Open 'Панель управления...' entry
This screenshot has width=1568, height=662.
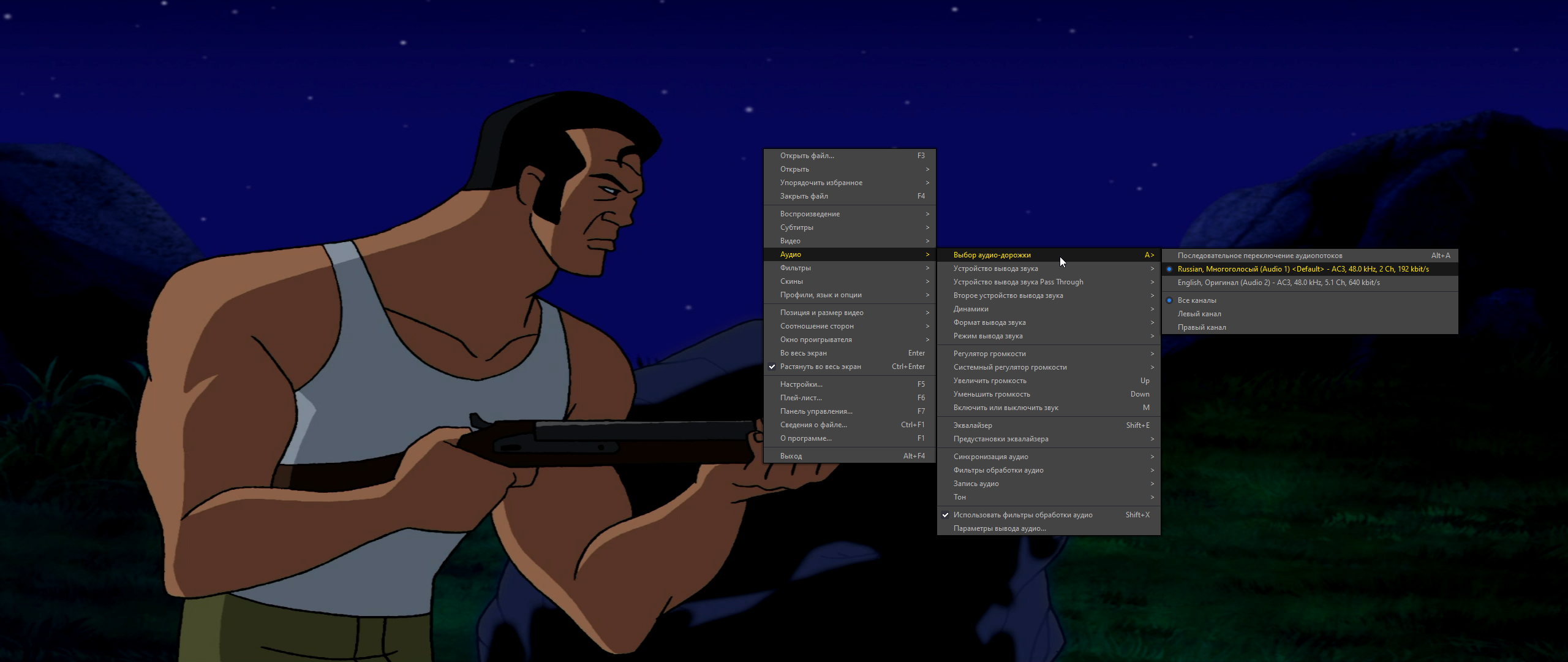[x=850, y=411]
